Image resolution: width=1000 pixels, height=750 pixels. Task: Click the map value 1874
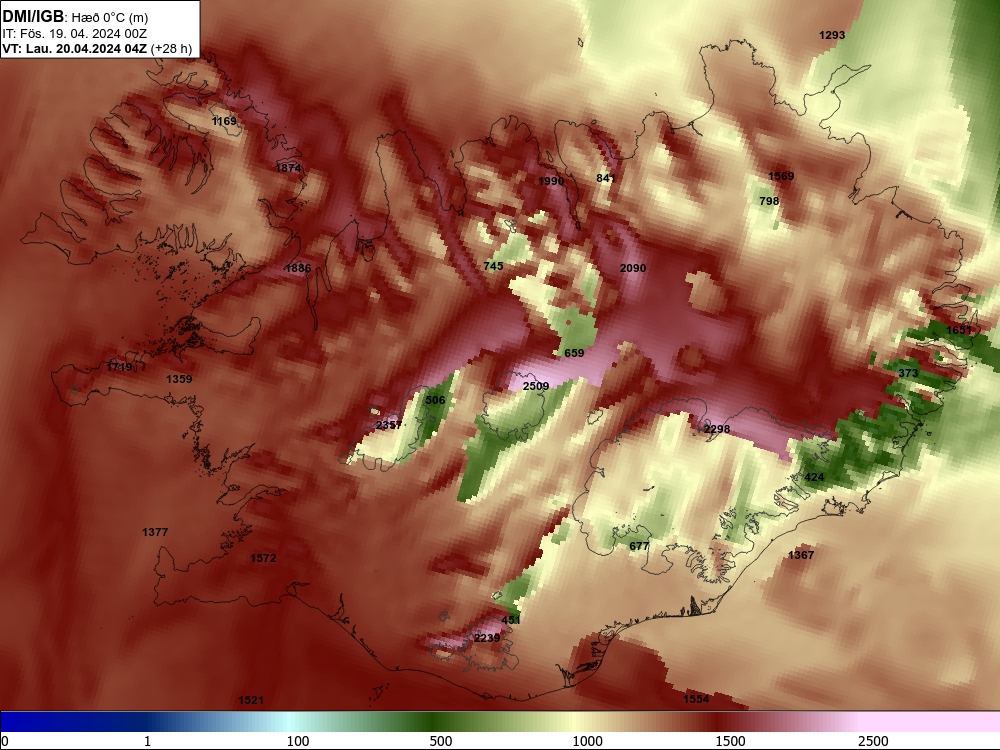pyautogui.click(x=288, y=168)
